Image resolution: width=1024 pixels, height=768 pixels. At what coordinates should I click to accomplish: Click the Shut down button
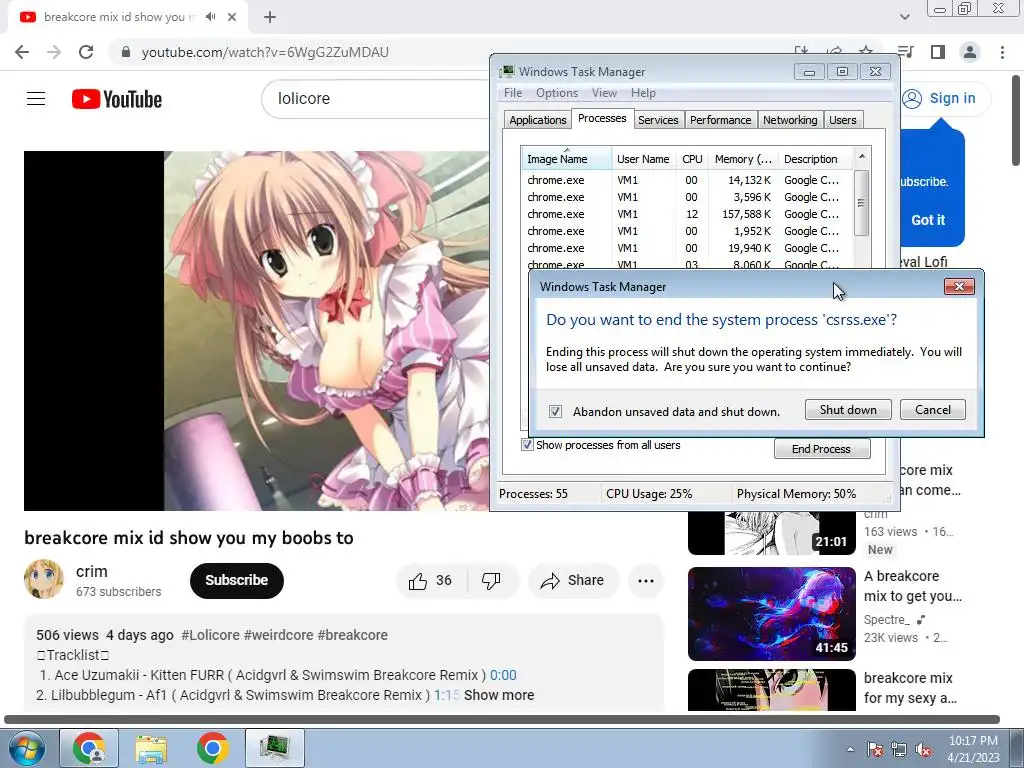[848, 409]
